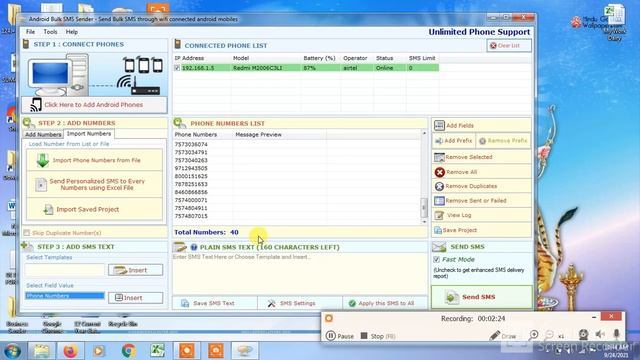The width and height of the screenshot is (640, 360).
Task: Click Apply this SMS to All checkmark icon
Action: click(x=352, y=303)
